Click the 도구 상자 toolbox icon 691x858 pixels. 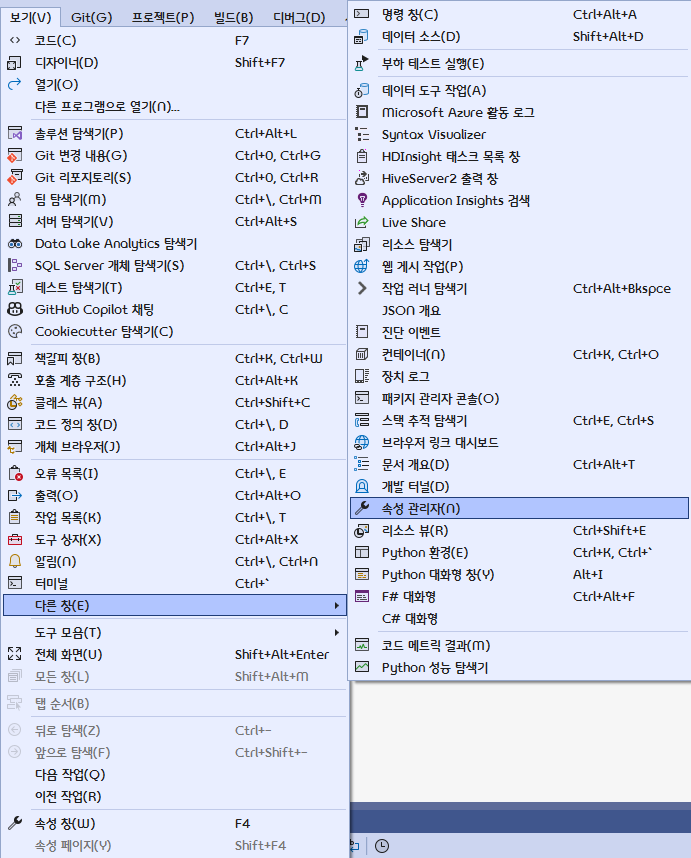click(x=15, y=540)
